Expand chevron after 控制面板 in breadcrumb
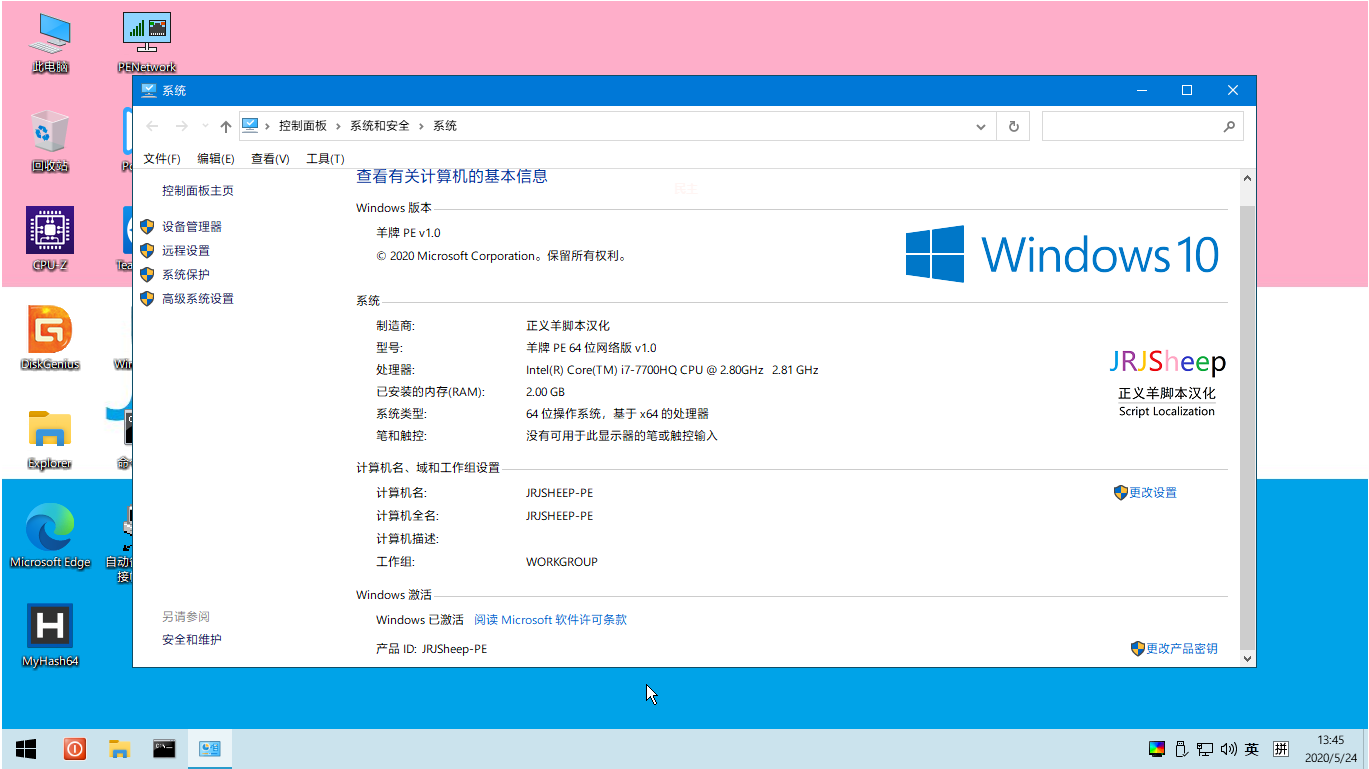 tap(339, 126)
